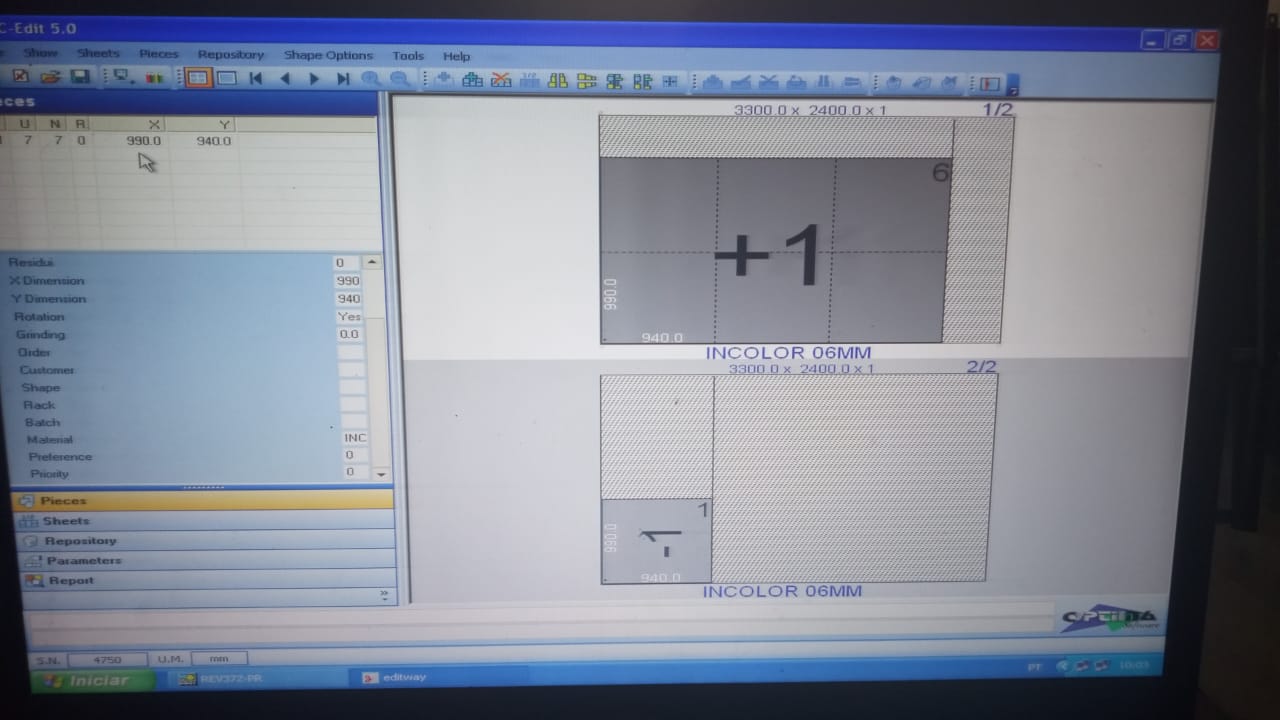The height and width of the screenshot is (720, 1280).
Task: Expand the panel chevron below Report
Action: pos(385,595)
